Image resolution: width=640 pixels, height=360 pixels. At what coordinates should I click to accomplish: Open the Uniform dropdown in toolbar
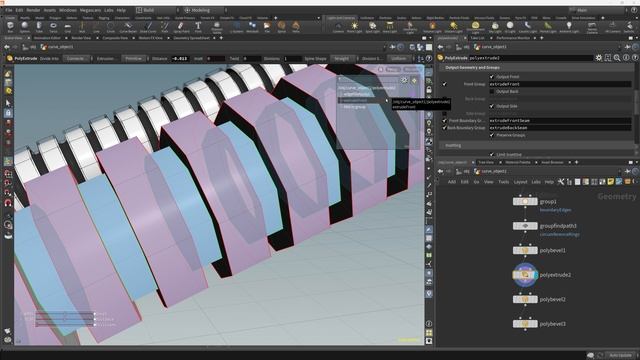400,59
